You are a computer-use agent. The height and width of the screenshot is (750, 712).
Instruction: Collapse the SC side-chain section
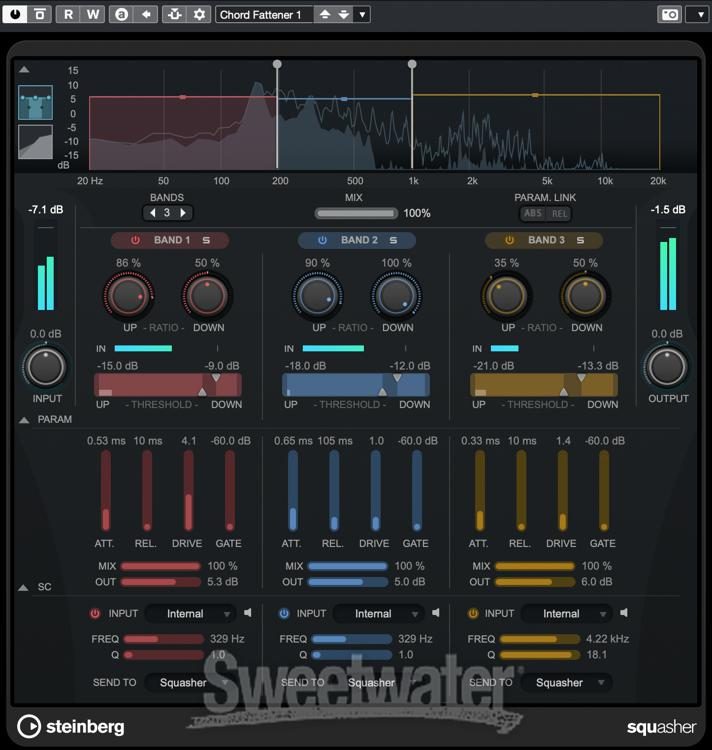(23, 587)
